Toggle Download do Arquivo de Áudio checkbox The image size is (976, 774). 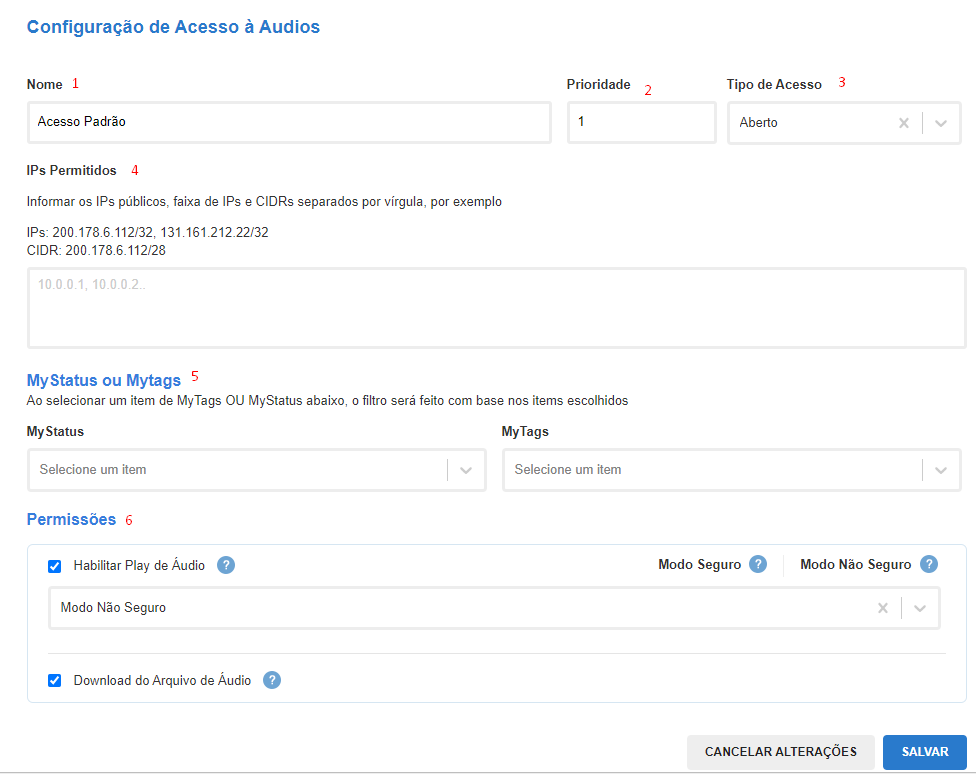point(55,681)
